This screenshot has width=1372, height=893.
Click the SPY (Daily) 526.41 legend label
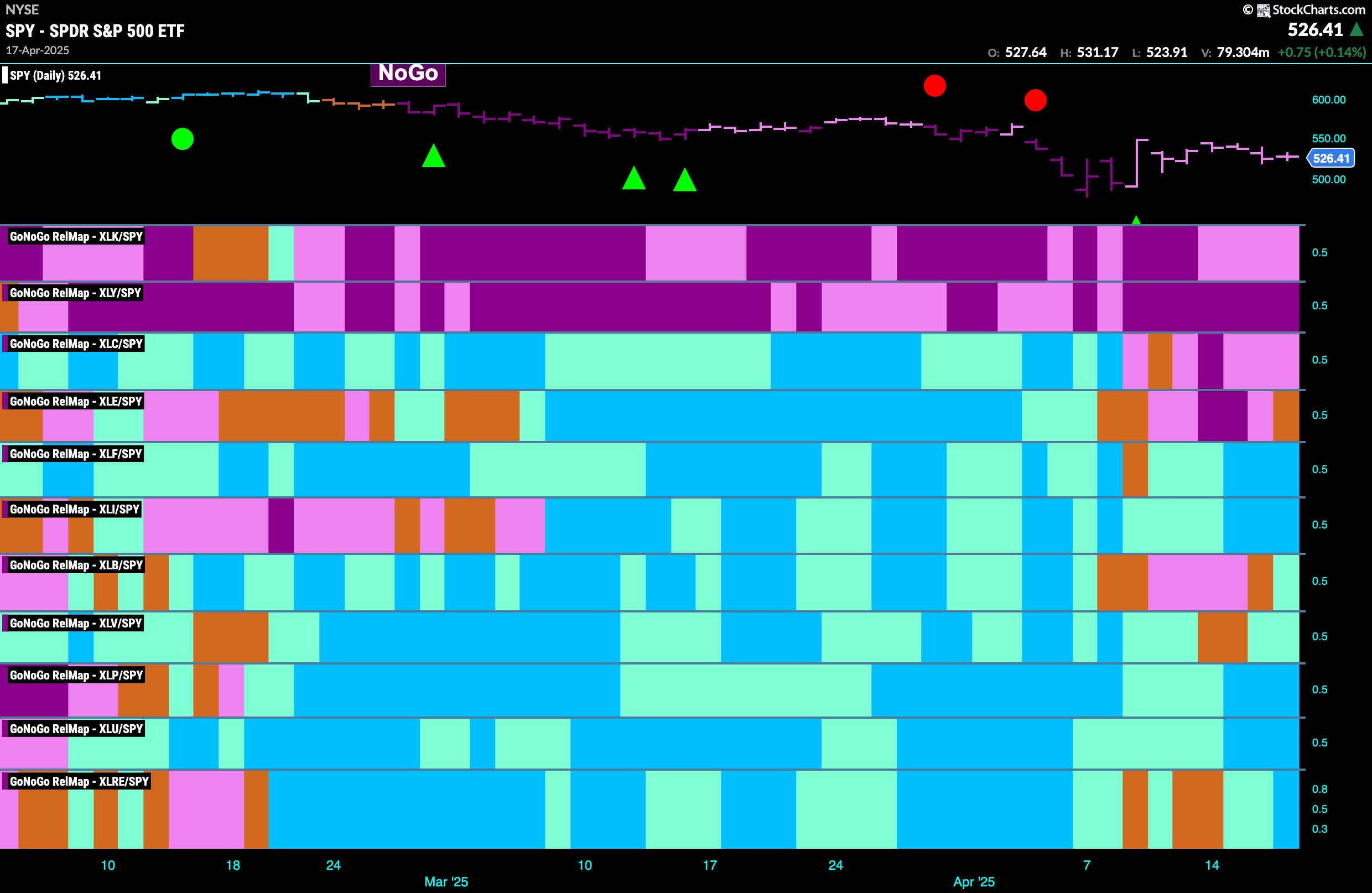(55, 75)
